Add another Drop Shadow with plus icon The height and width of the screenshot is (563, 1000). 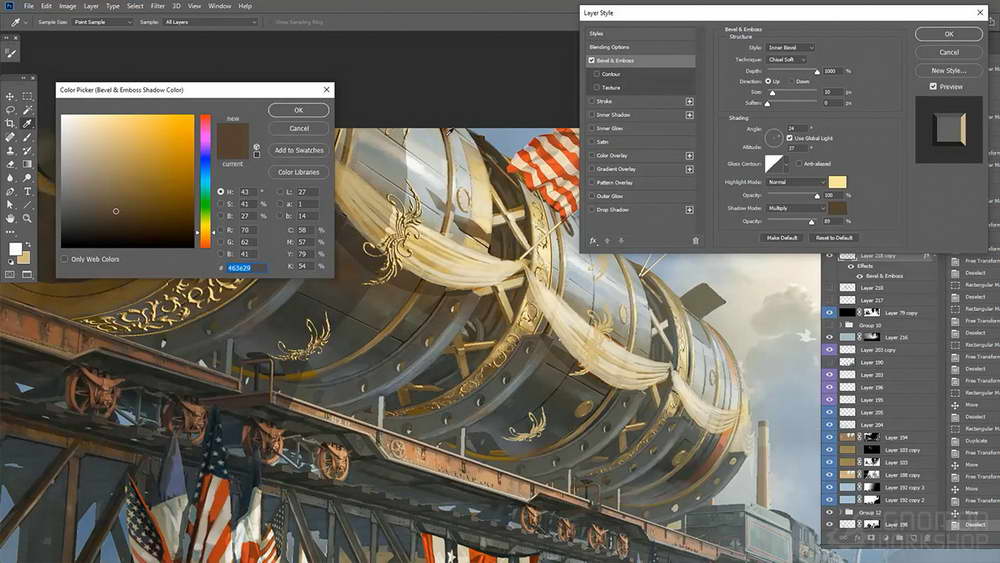point(689,210)
